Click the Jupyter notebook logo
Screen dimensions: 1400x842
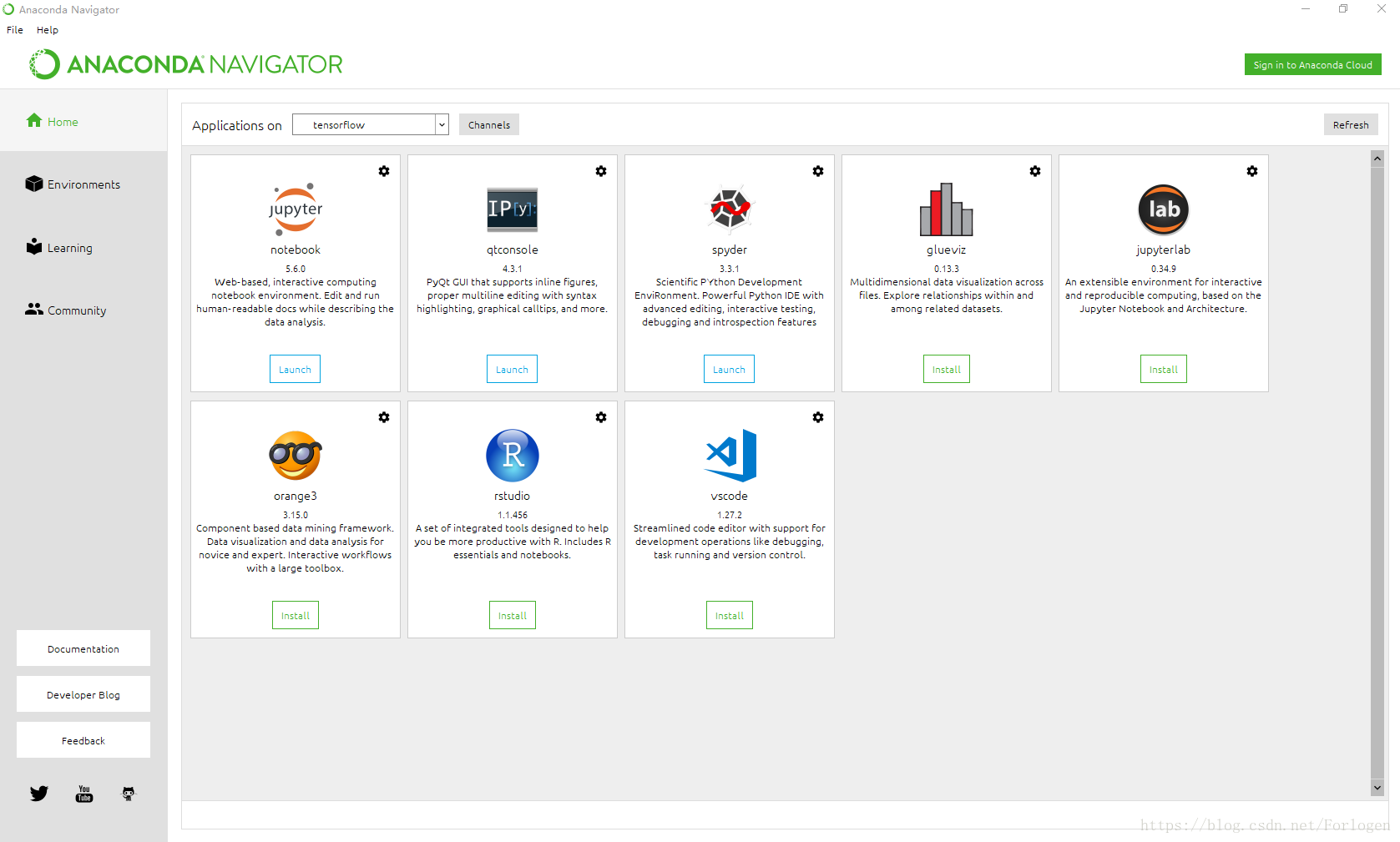(296, 209)
